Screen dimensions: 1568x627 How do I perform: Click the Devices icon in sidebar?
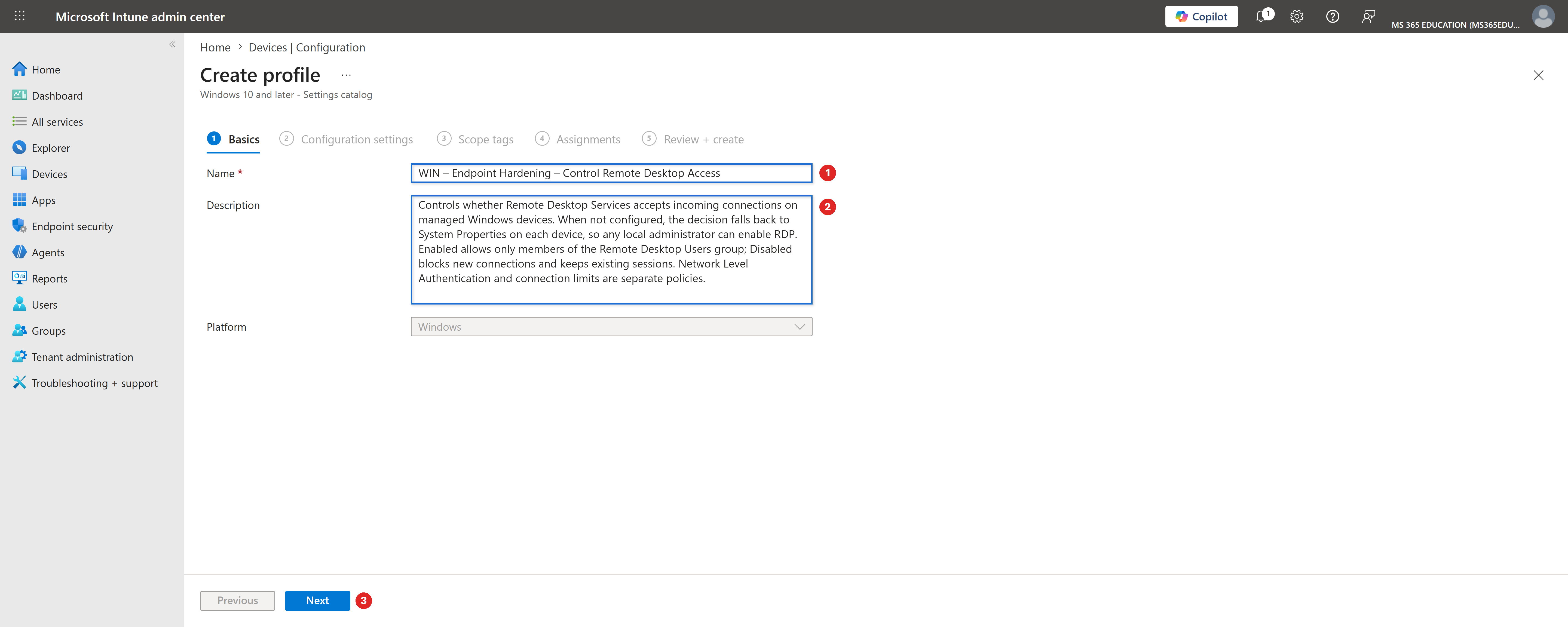[x=20, y=174]
